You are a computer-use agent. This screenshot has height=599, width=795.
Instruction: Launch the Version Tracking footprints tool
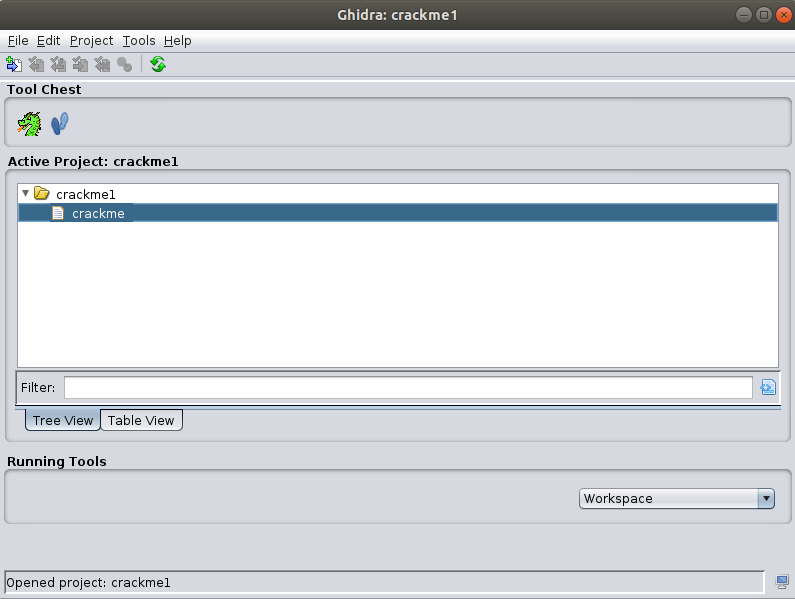60,124
